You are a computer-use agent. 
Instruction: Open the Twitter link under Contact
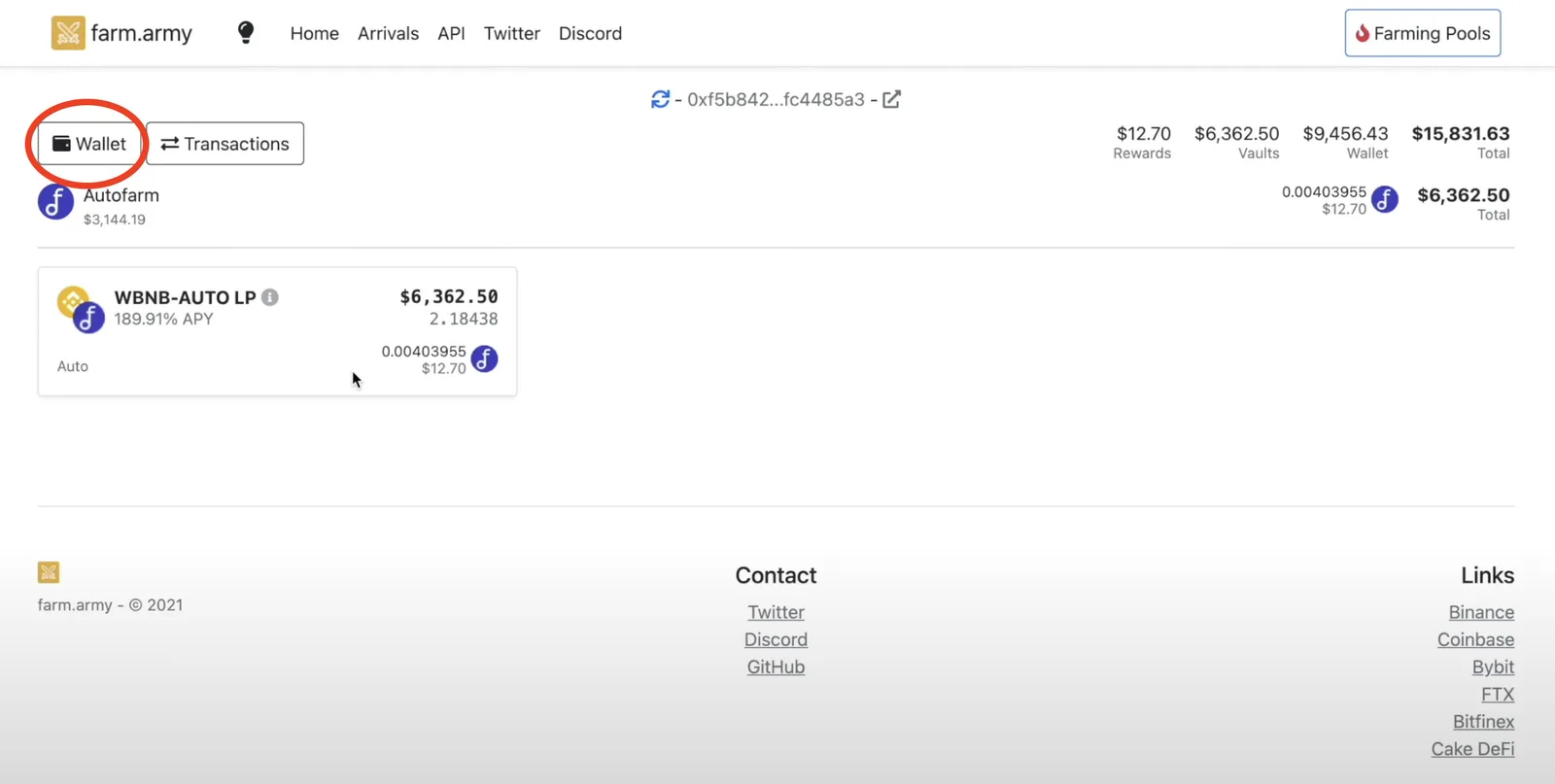776,612
